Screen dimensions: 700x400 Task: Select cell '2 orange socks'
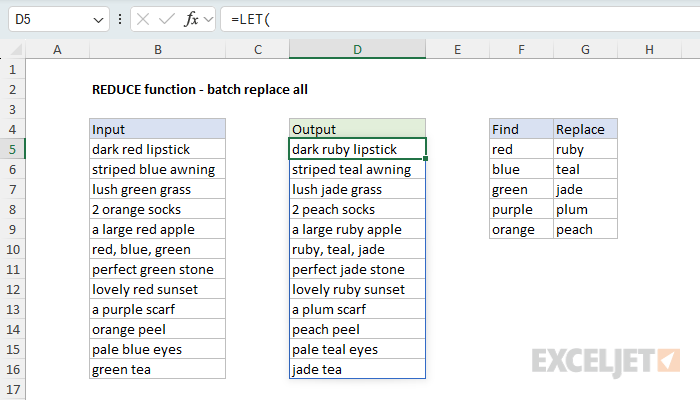click(158, 209)
